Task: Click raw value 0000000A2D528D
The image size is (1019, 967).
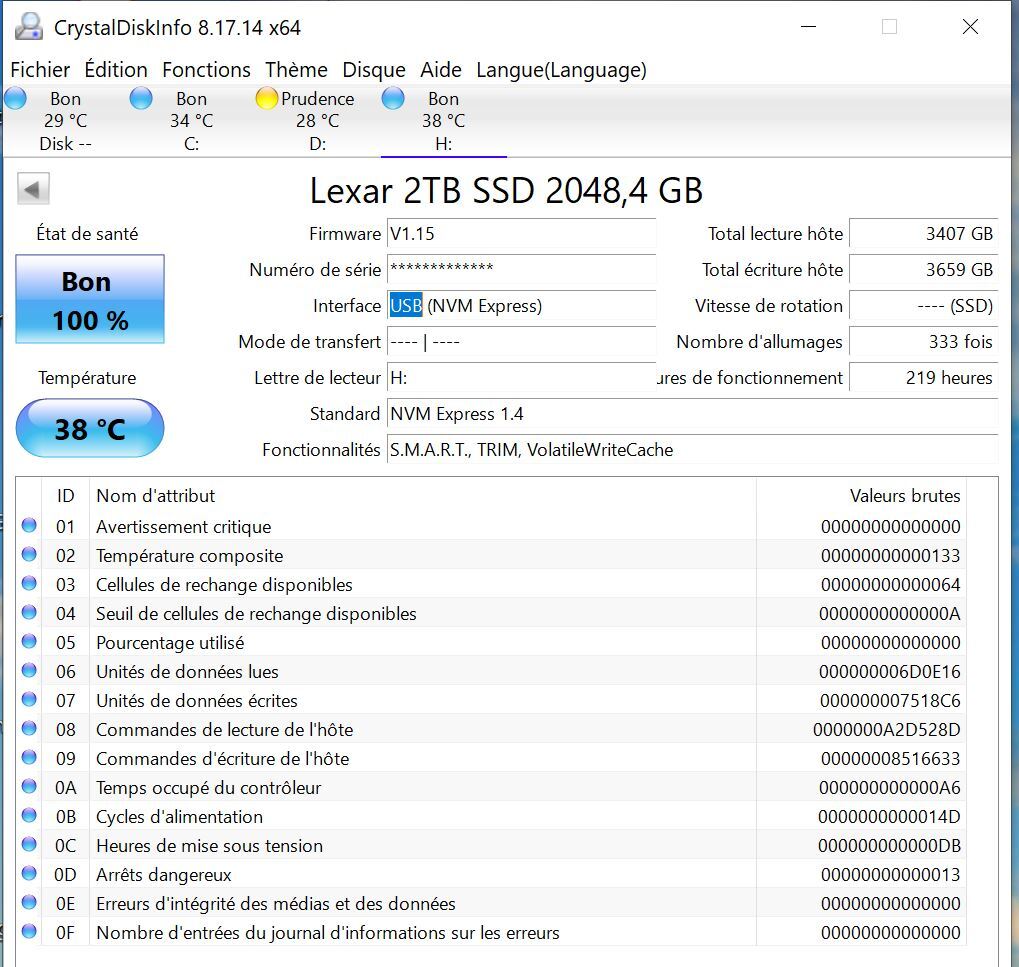Action: (886, 730)
